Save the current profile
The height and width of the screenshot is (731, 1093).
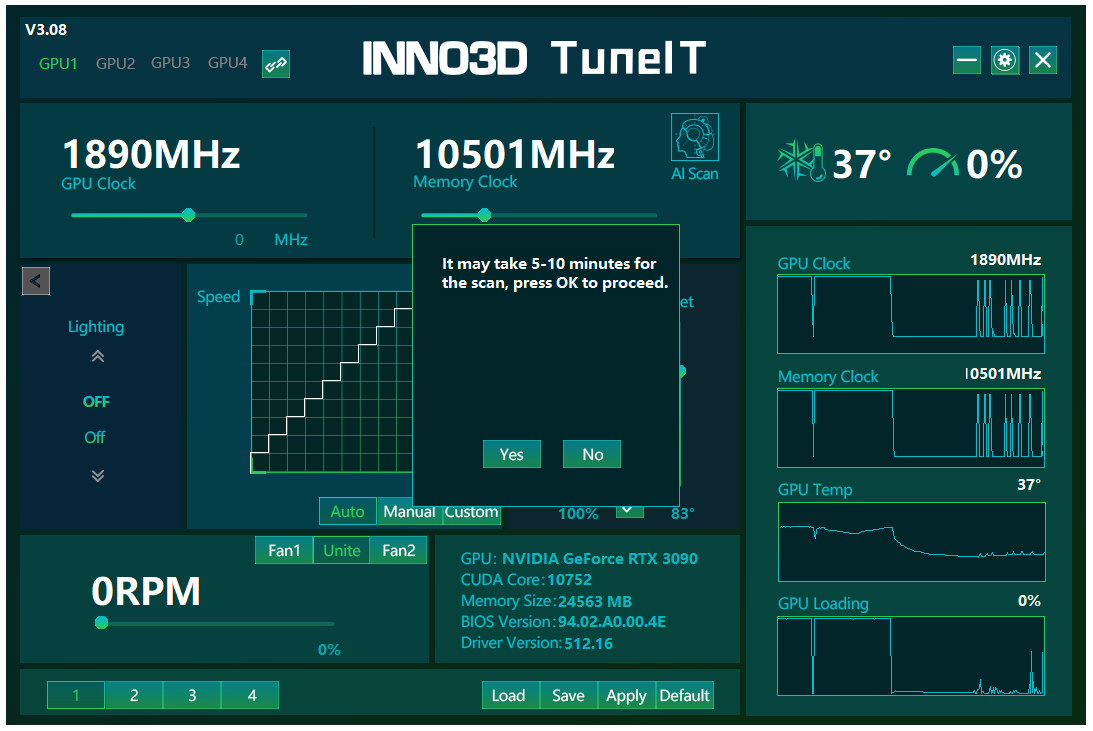568,695
